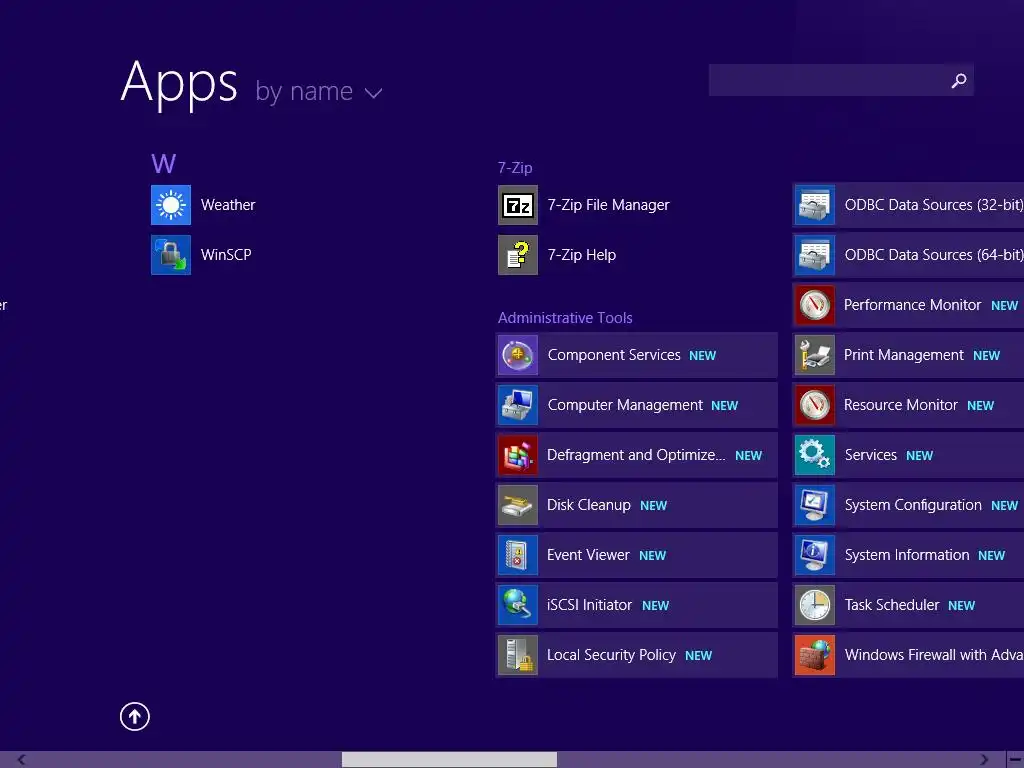The width and height of the screenshot is (1024, 768).
Task: Click the 'Task Scheduler' label text
Action: (892, 605)
